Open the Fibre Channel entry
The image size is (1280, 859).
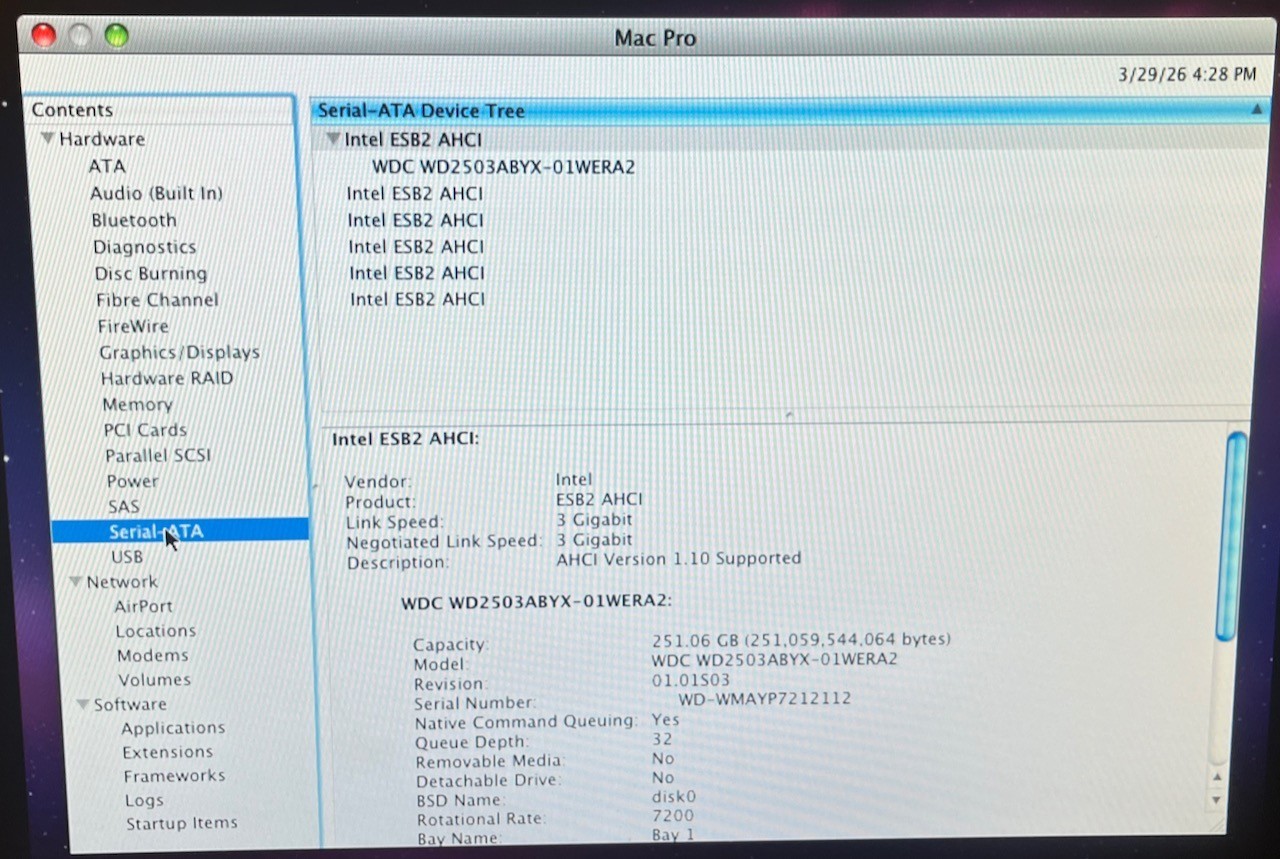(x=157, y=299)
